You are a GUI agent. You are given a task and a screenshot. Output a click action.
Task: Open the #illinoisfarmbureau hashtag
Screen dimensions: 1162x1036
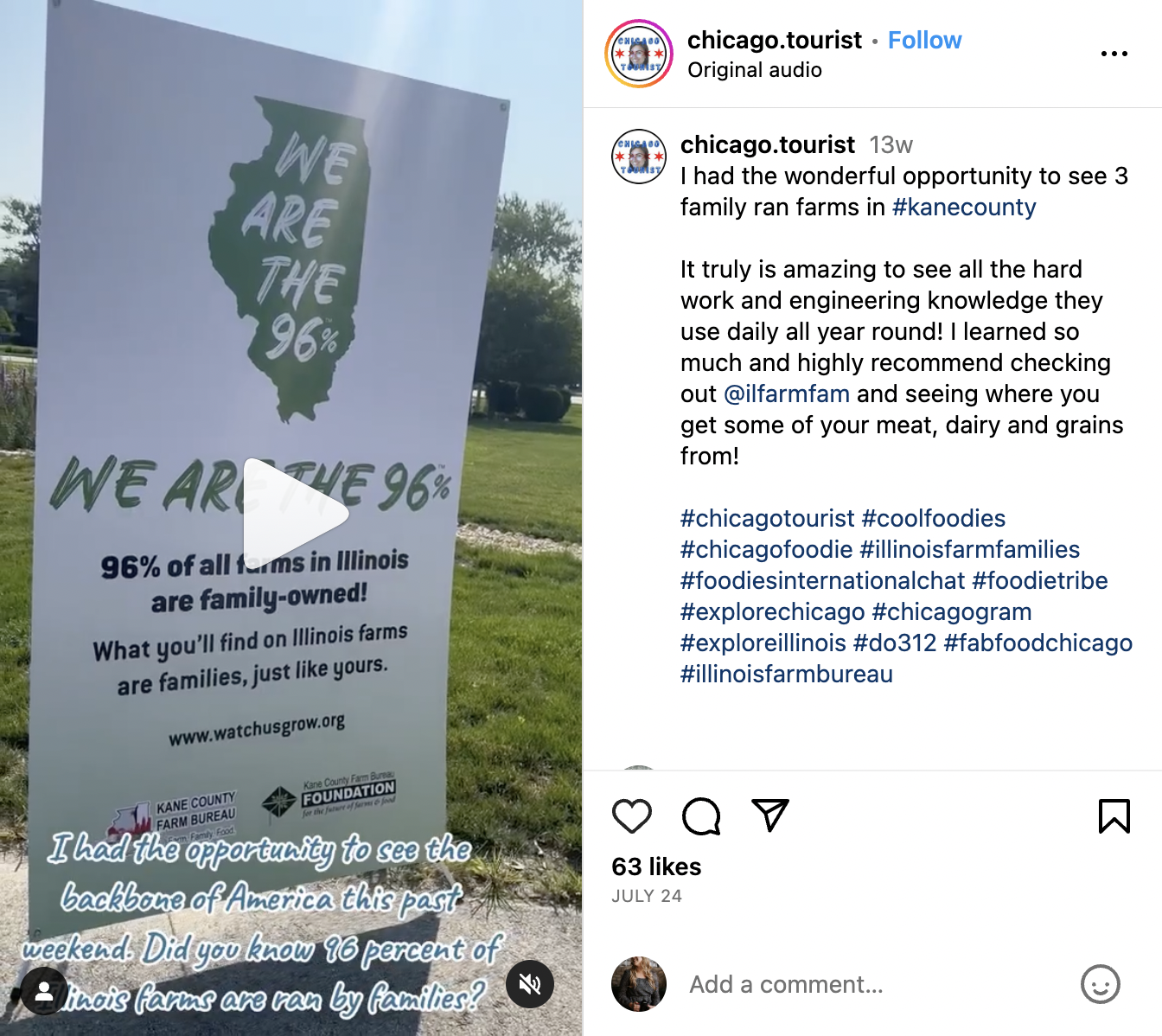pyautogui.click(x=787, y=674)
